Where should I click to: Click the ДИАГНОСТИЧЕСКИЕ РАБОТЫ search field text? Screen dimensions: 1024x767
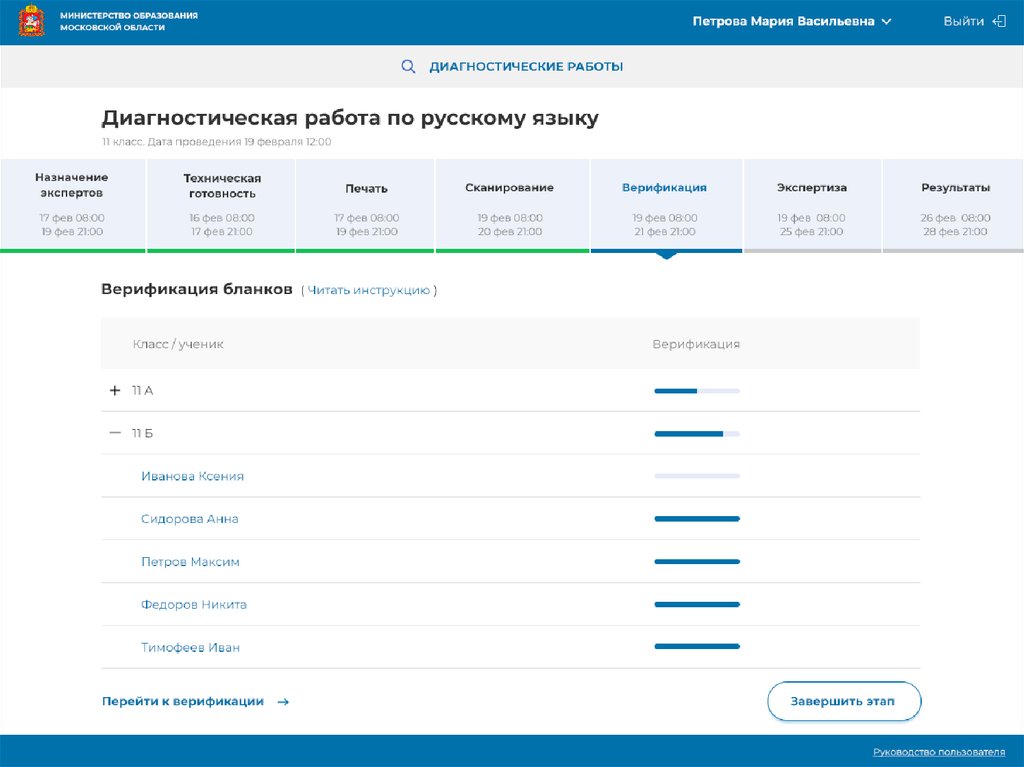[x=526, y=67]
